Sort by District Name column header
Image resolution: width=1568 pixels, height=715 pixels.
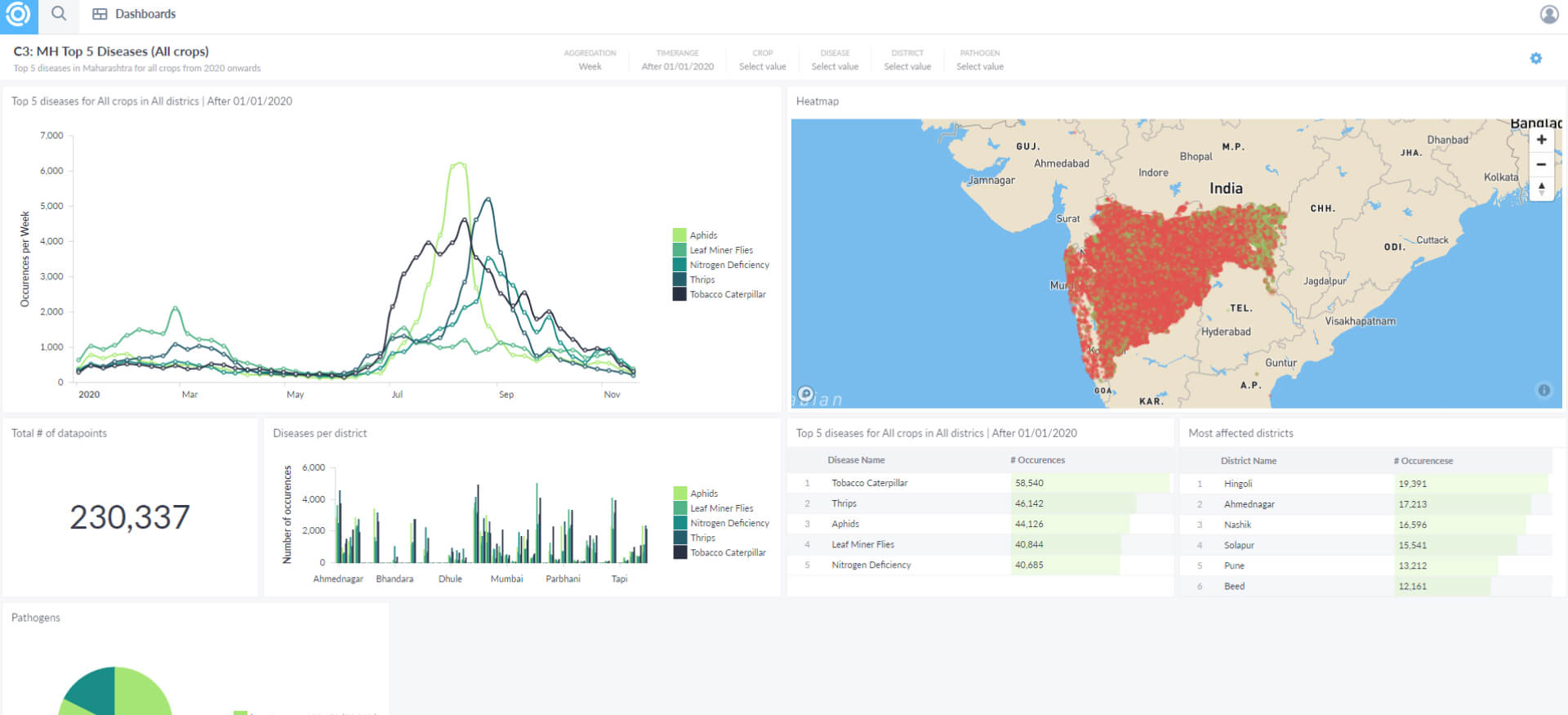click(1248, 461)
